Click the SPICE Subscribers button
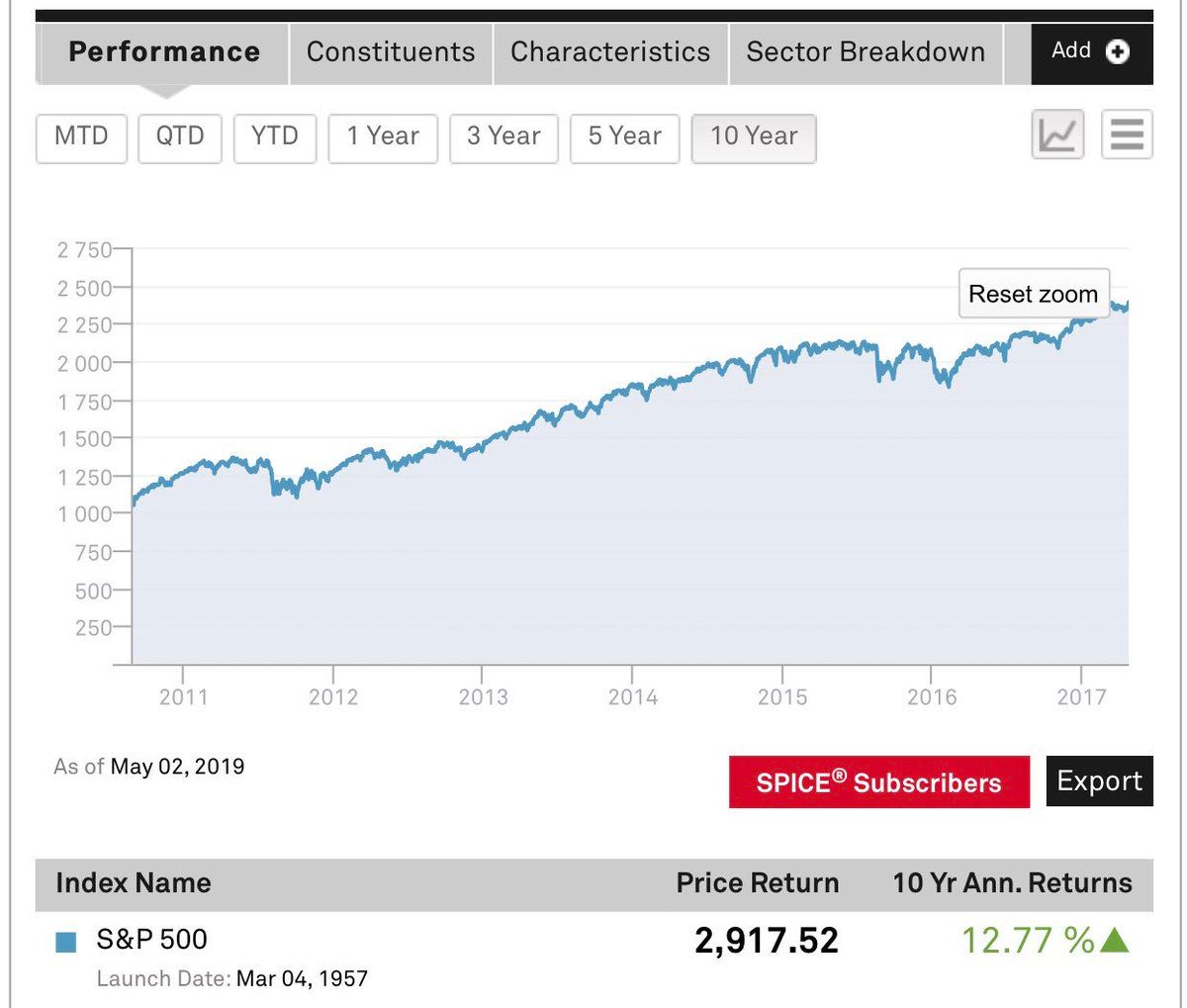 [x=878, y=782]
